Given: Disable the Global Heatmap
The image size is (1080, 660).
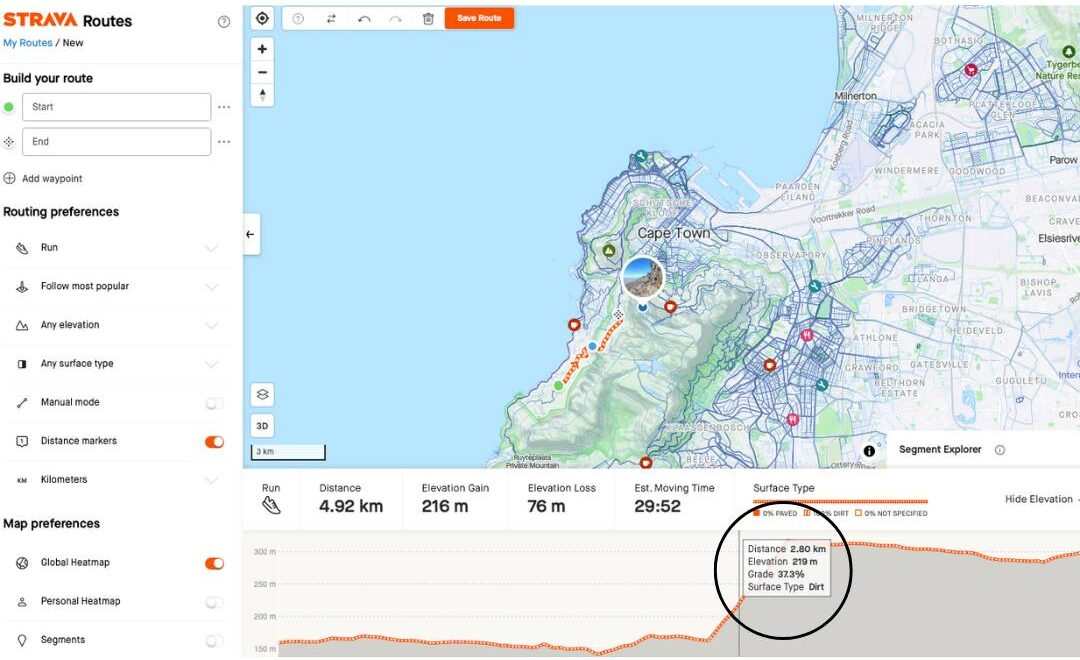Looking at the screenshot, I should click(x=214, y=564).
